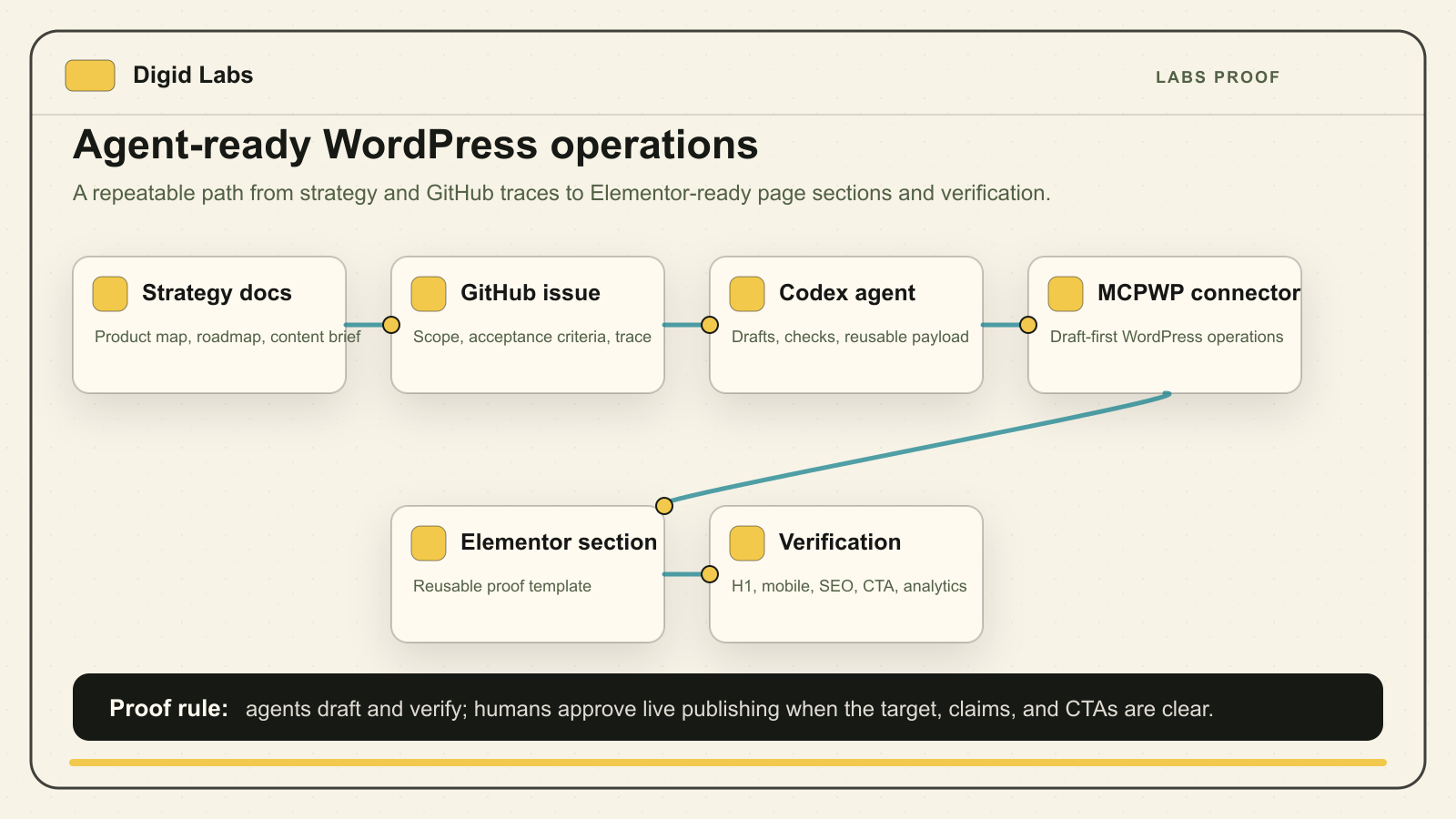This screenshot has height=819, width=1456.
Task: Click the yellow icon in Strategy docs card
Action: coord(110,294)
